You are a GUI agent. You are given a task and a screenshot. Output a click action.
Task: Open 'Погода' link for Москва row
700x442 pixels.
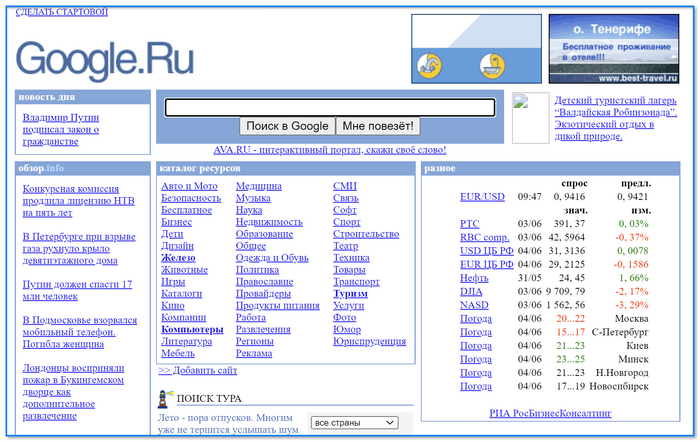475,317
